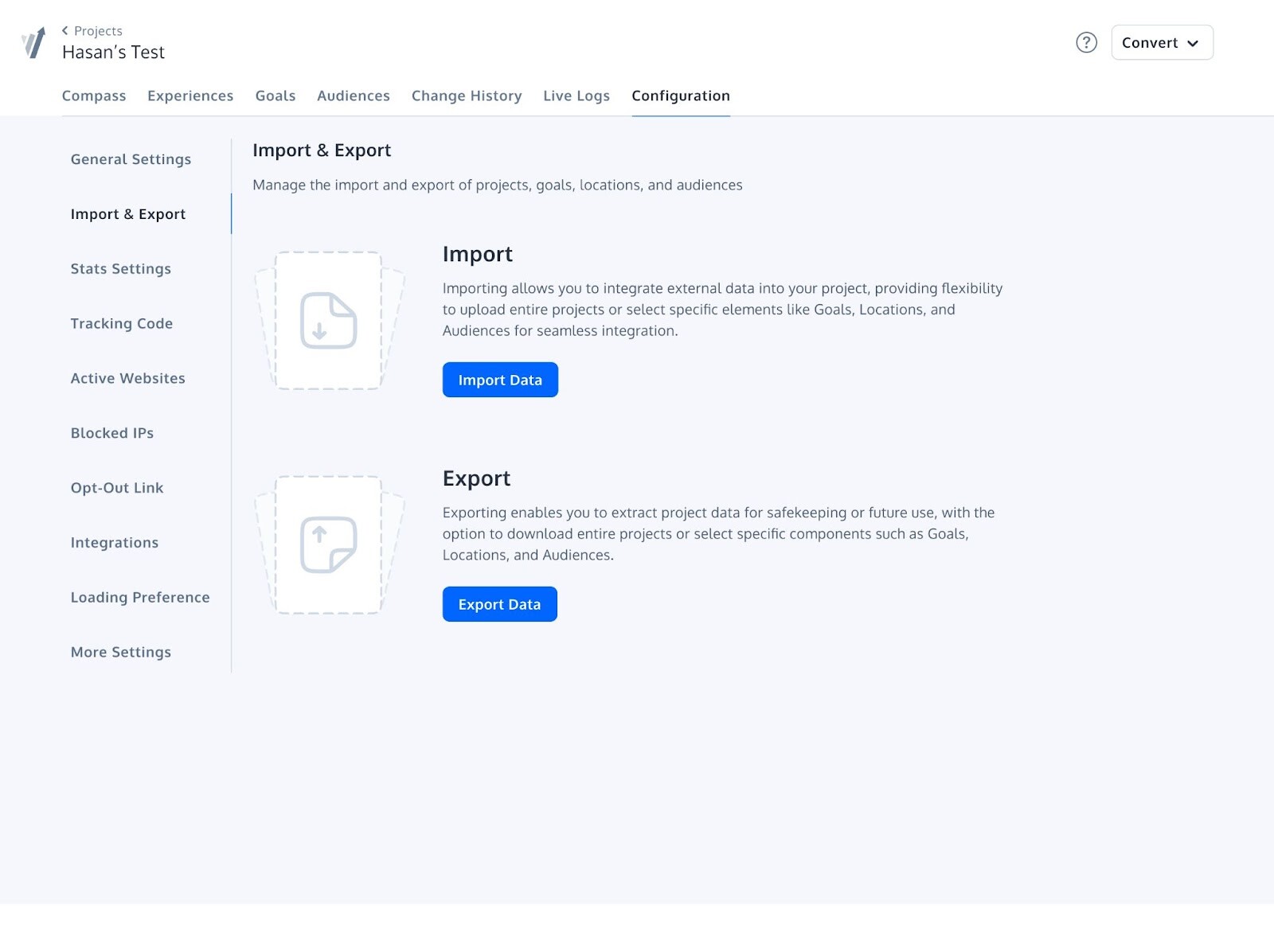Select Loading Preference settings
Viewport: 1274px width, 952px height.
pyautogui.click(x=140, y=597)
